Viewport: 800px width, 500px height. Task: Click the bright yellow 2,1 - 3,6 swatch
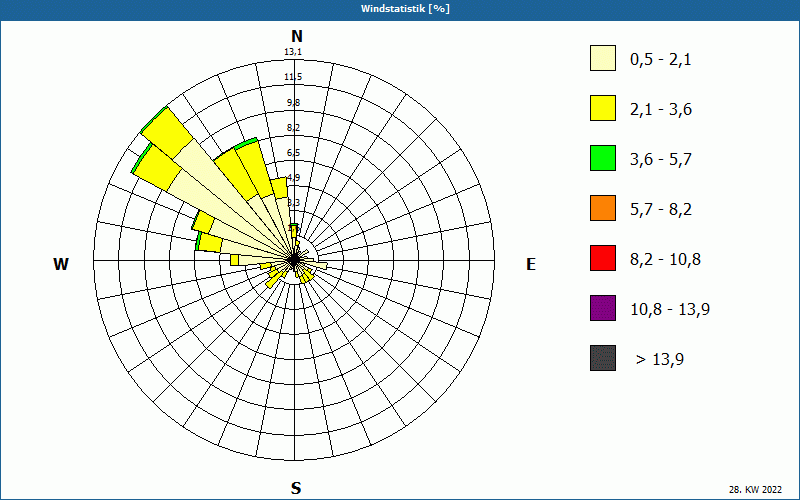click(603, 108)
